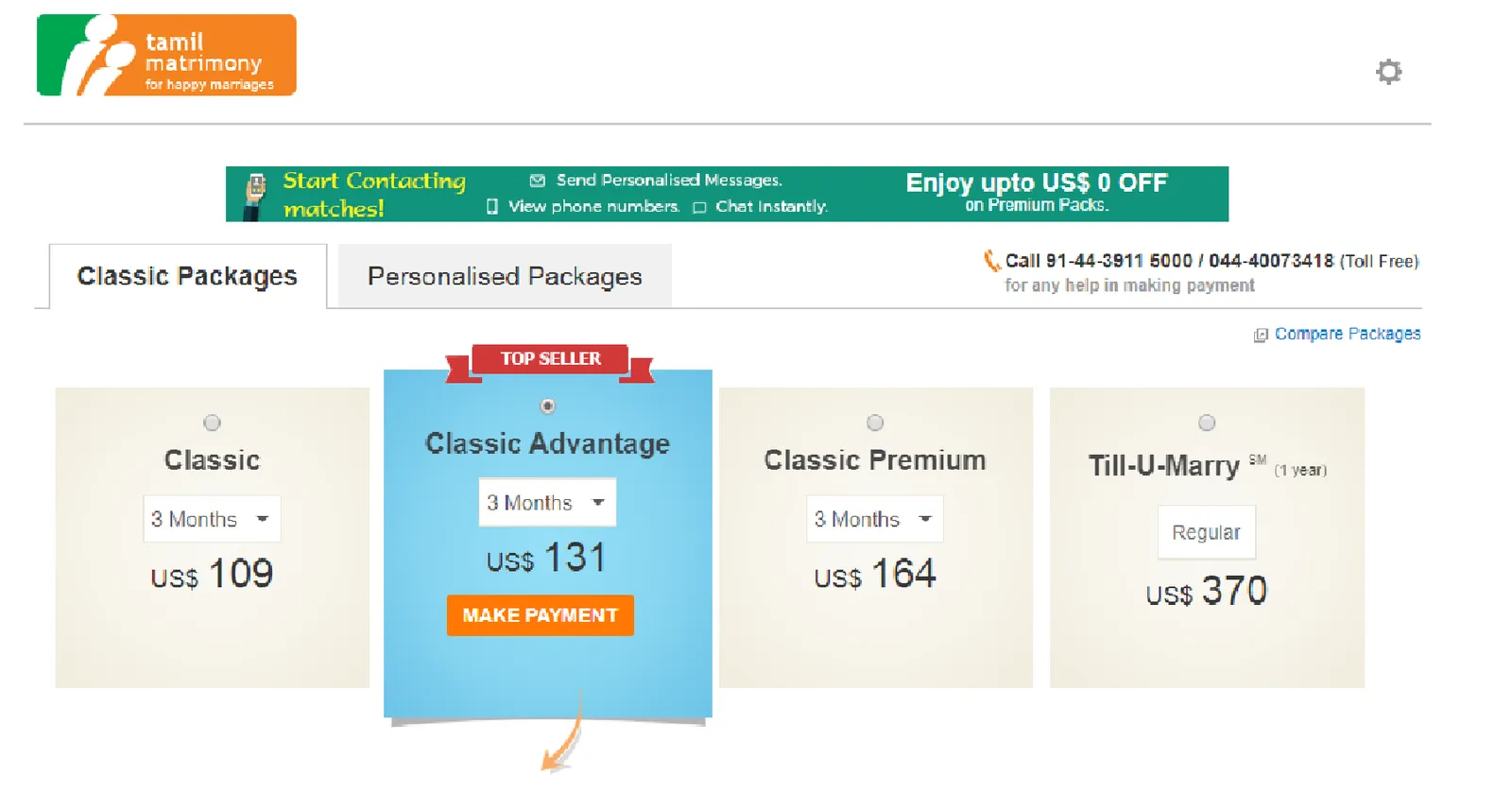Image resolution: width=1512 pixels, height=794 pixels.
Task: Open the settings gear icon
Action: (x=1388, y=72)
